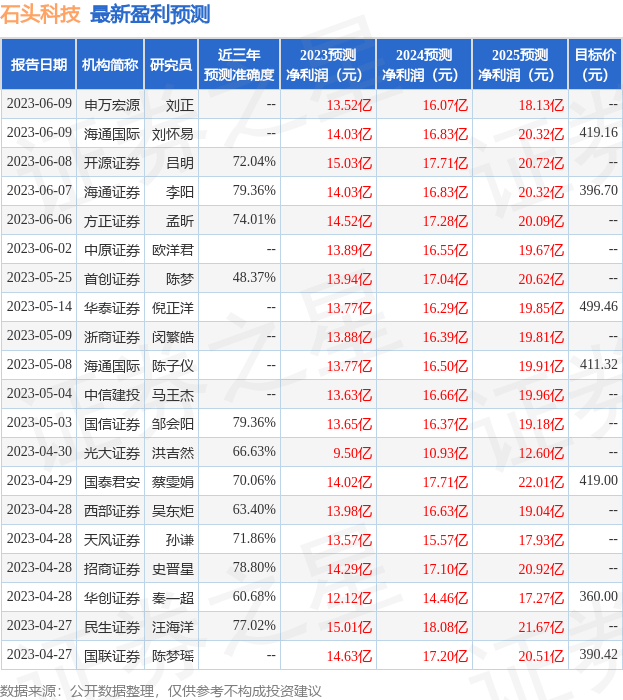The width and height of the screenshot is (623, 700).
Task: Click the 2023预测净利润 column header
Action: point(328,65)
